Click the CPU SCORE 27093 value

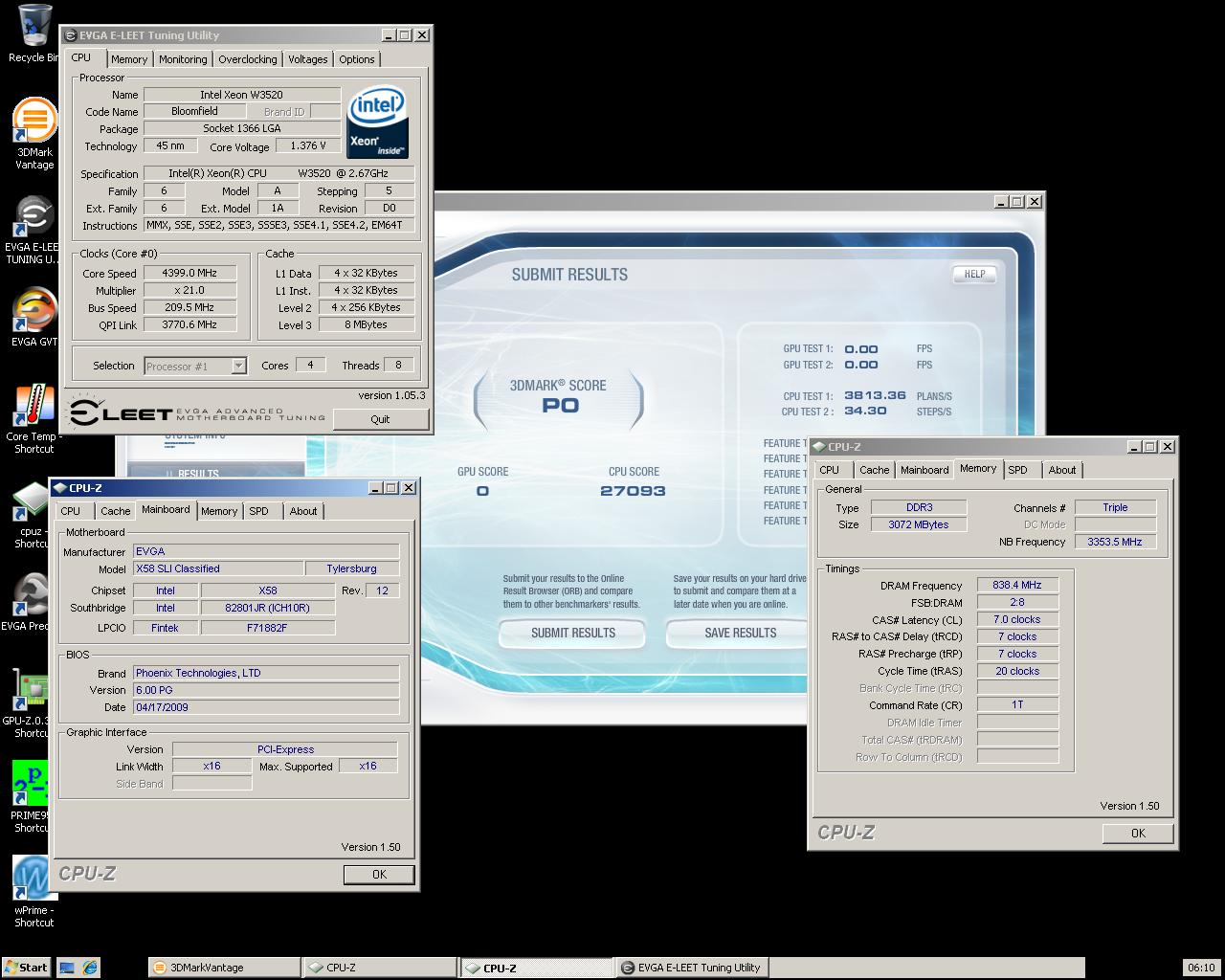pyautogui.click(x=633, y=491)
